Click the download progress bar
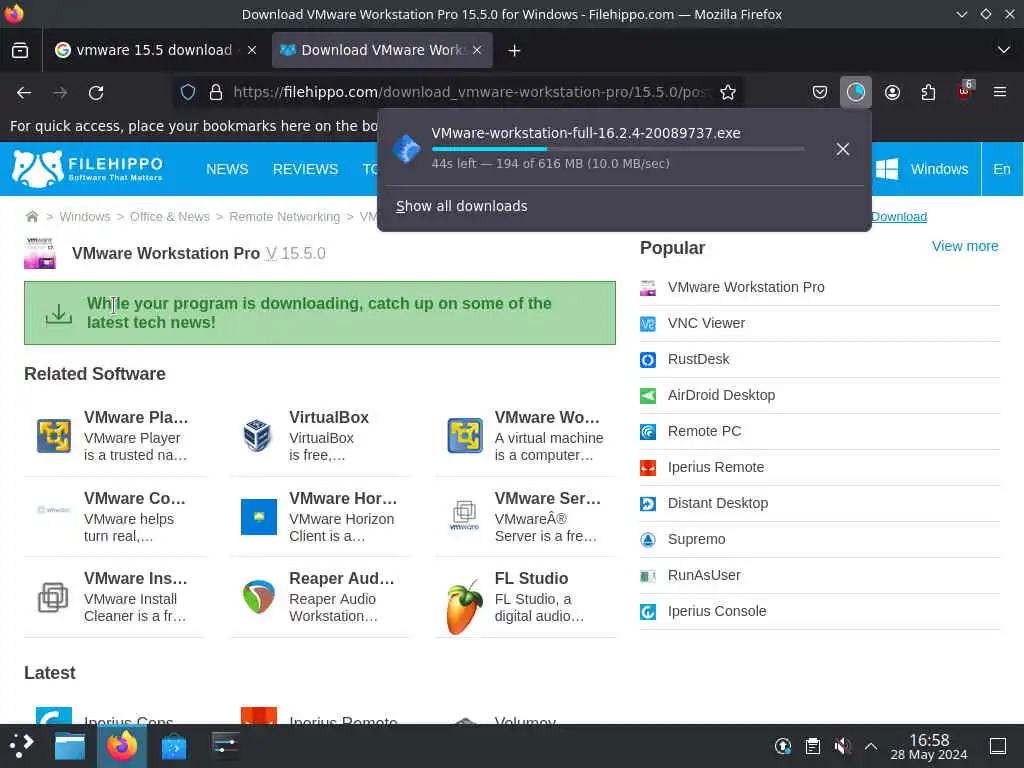 point(618,149)
